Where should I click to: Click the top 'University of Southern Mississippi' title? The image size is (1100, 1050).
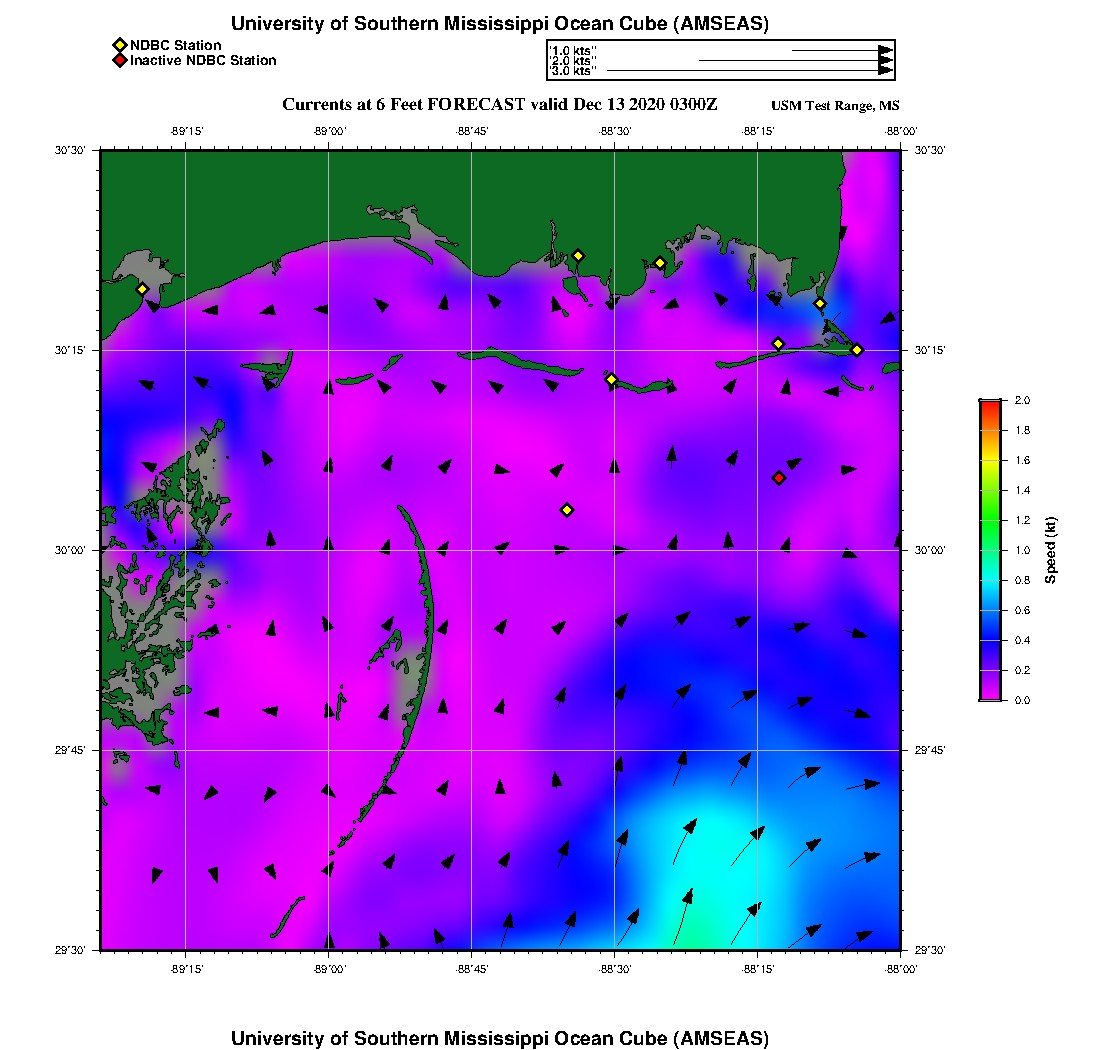pos(499,24)
